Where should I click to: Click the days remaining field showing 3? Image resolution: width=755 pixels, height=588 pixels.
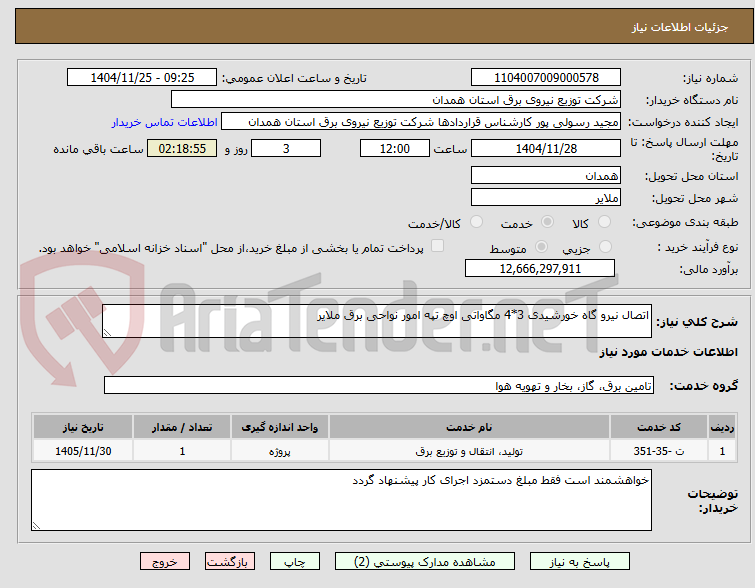286,148
